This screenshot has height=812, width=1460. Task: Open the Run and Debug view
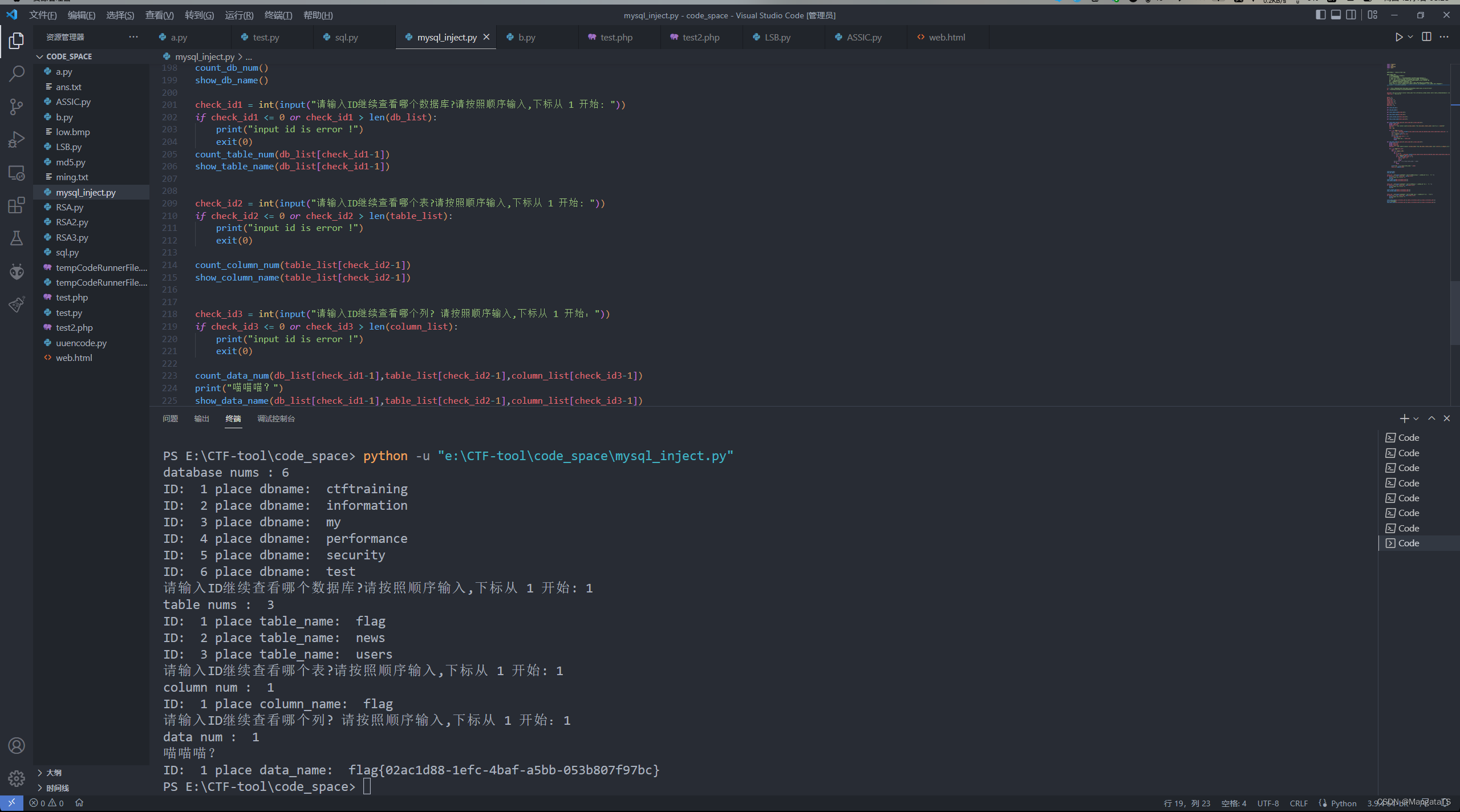[17, 140]
